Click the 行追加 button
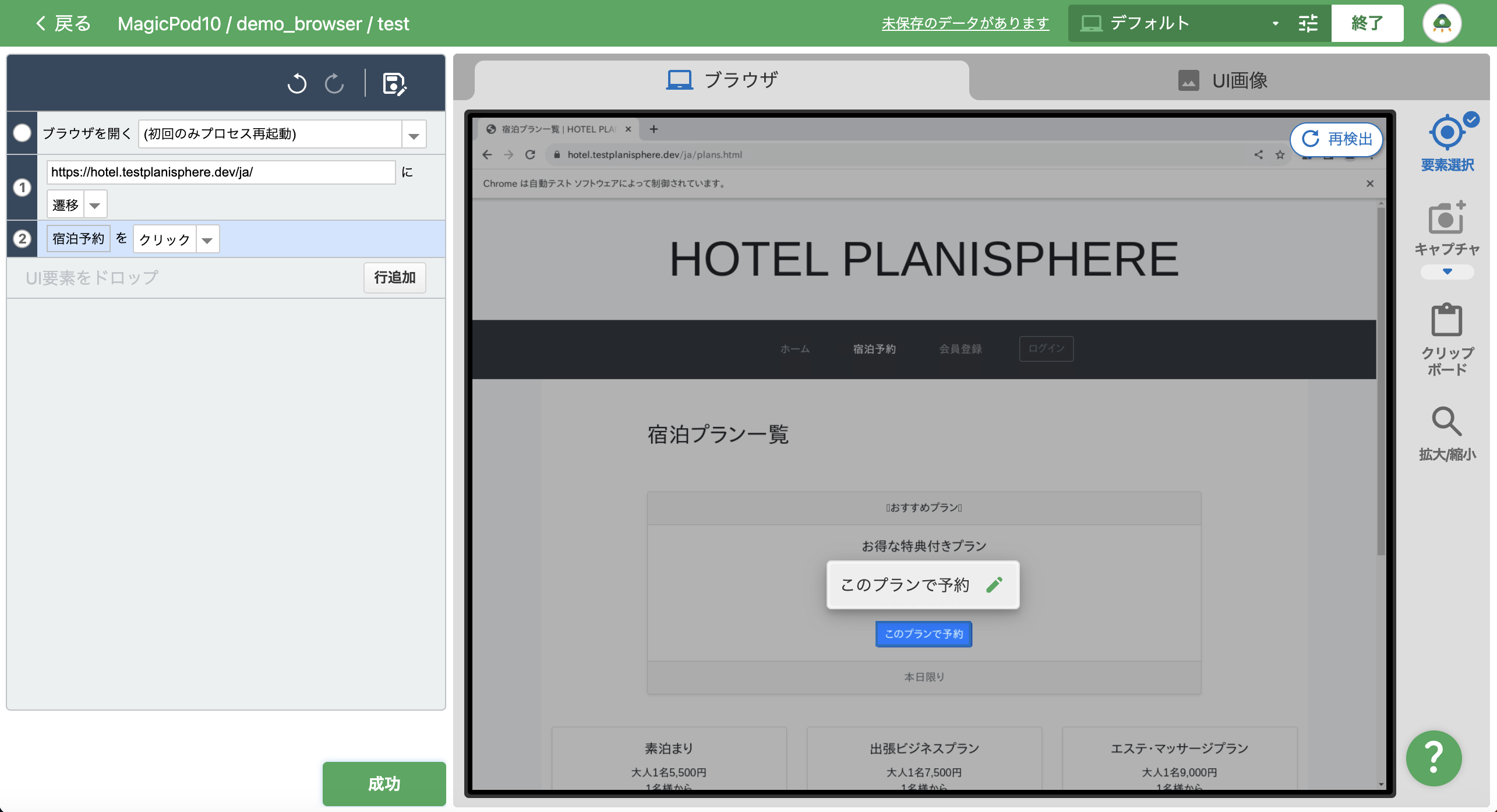 pyautogui.click(x=395, y=277)
